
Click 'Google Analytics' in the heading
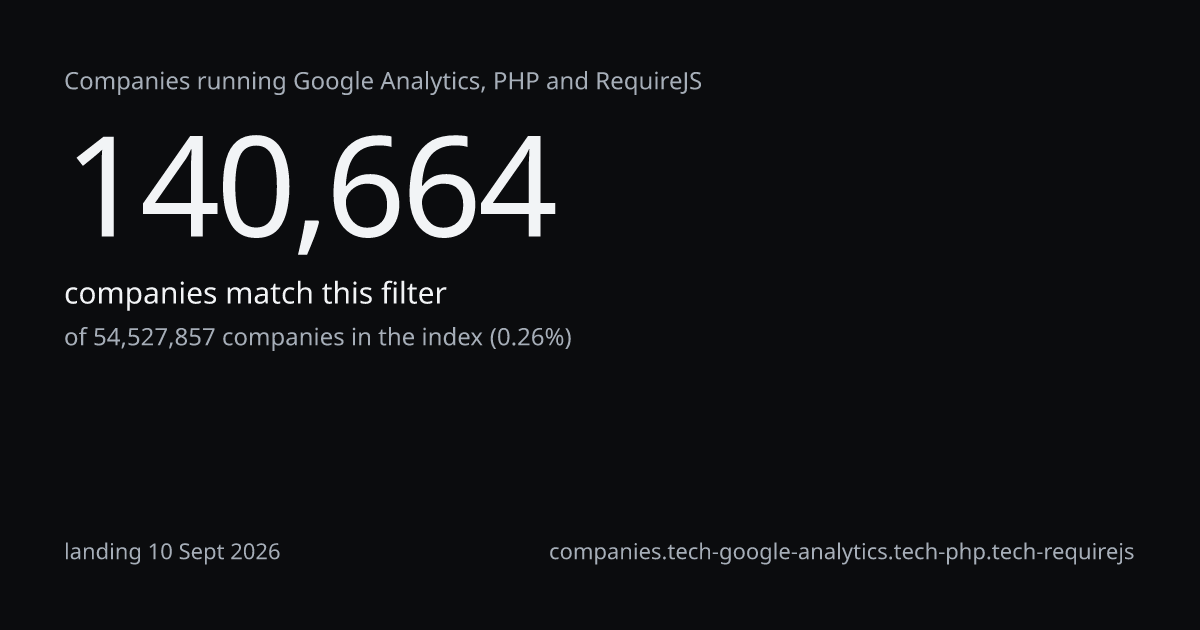389,82
